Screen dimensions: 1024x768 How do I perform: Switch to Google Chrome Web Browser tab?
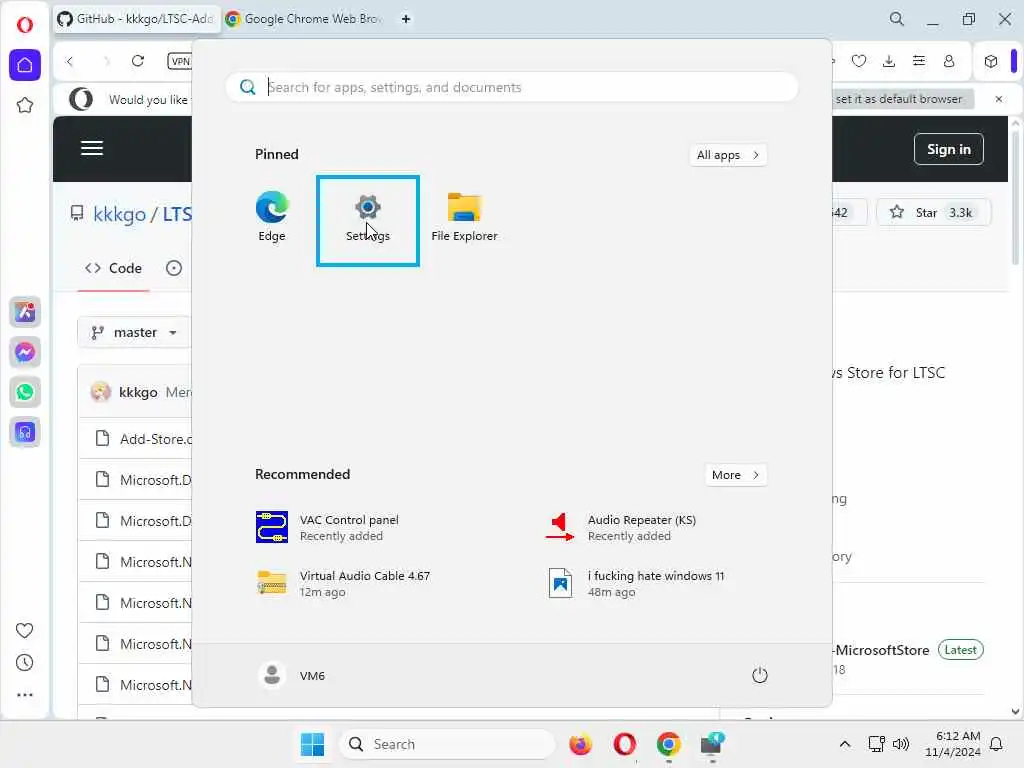coord(305,19)
